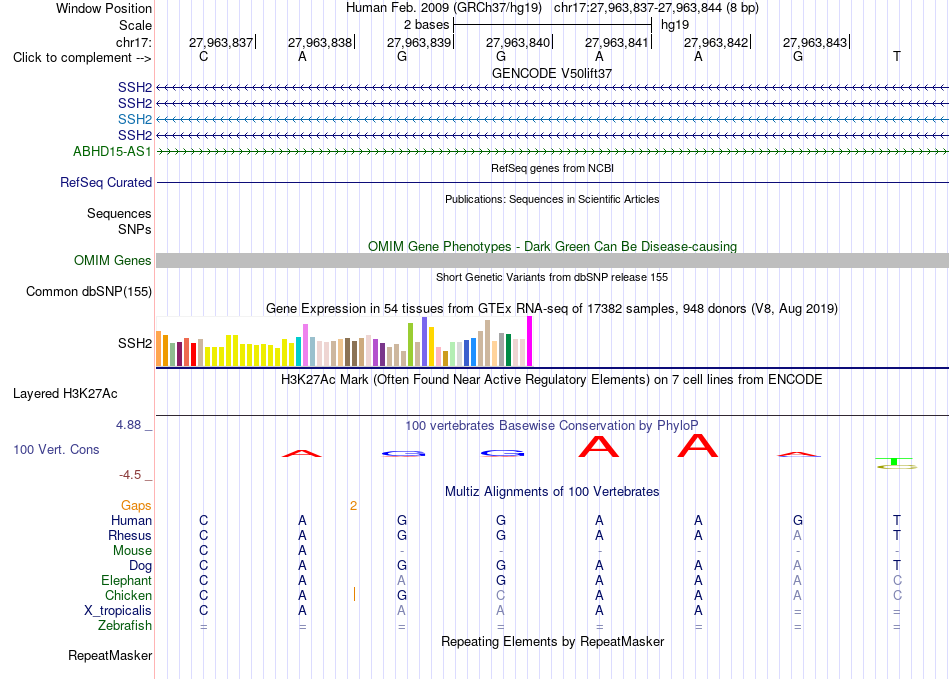Click 'Multiz Alignments of 100 Vertebrates' title
Viewport: 950px width, 679px height.
pyautogui.click(x=552, y=491)
